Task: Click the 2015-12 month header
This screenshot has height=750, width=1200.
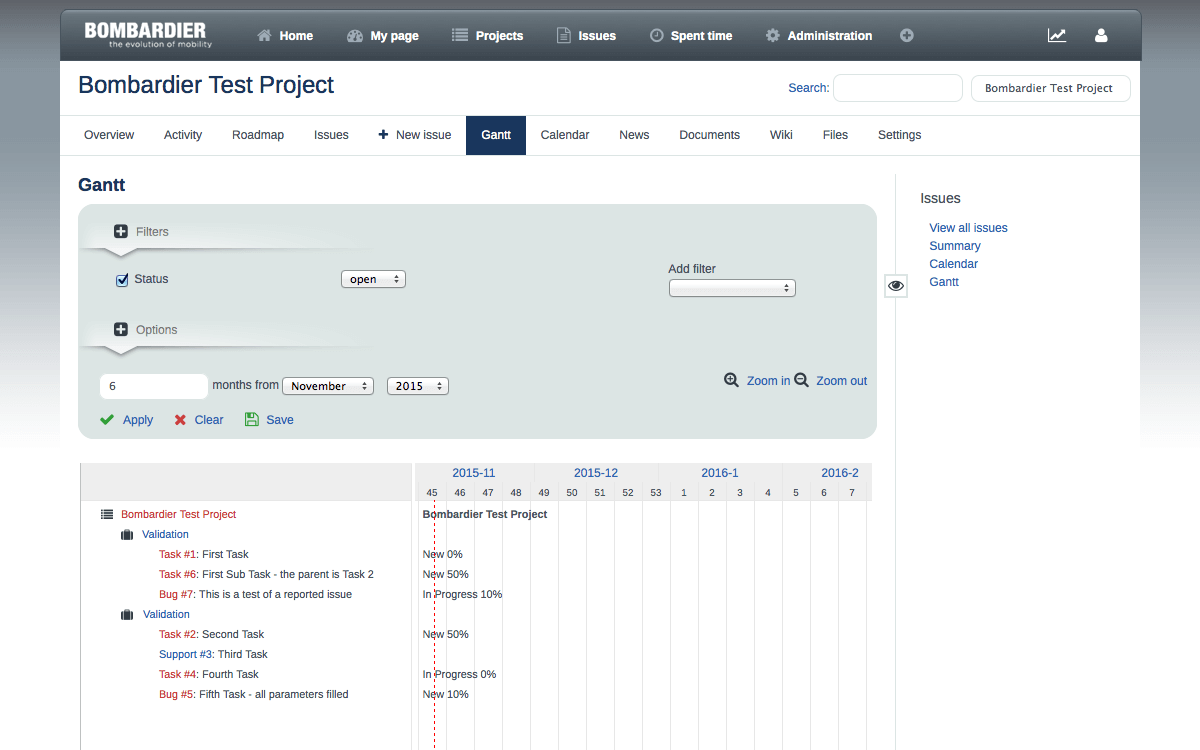Action: pos(596,473)
